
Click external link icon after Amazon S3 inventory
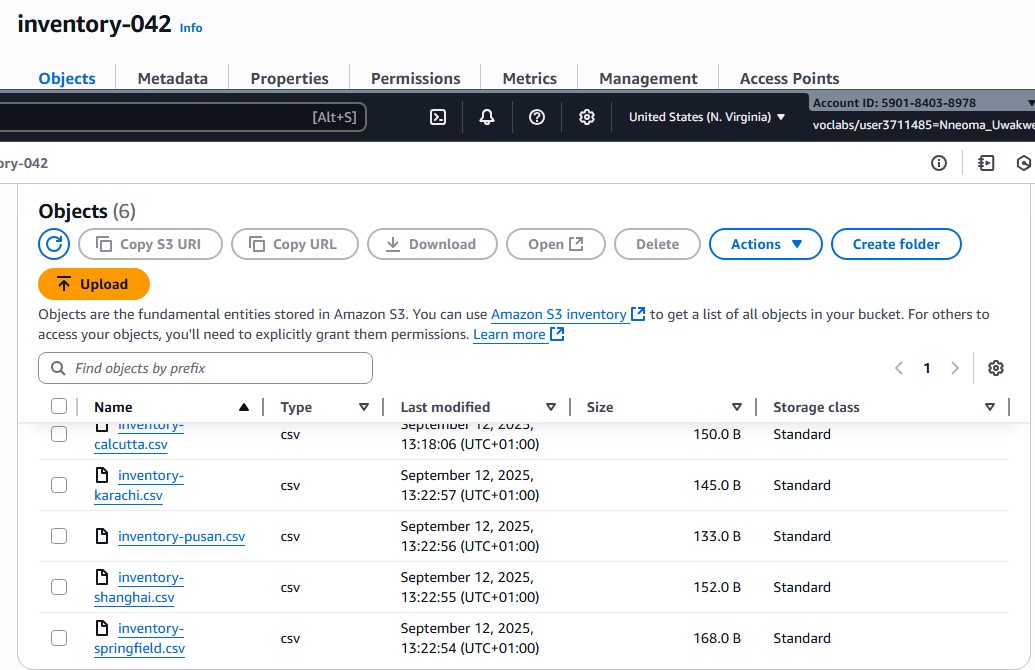638,314
